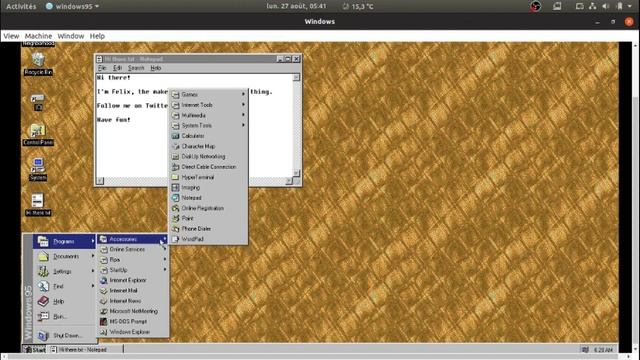Launch WordPad from Accessories
The height and width of the screenshot is (360, 640).
coord(209,239)
